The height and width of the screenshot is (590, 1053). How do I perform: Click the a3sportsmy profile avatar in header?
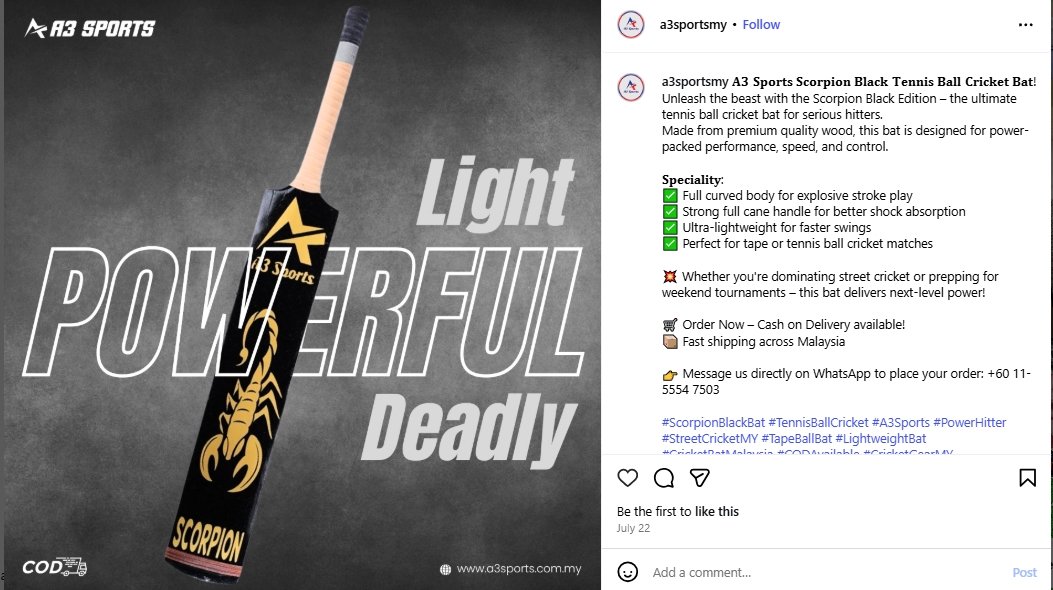pyautogui.click(x=630, y=24)
